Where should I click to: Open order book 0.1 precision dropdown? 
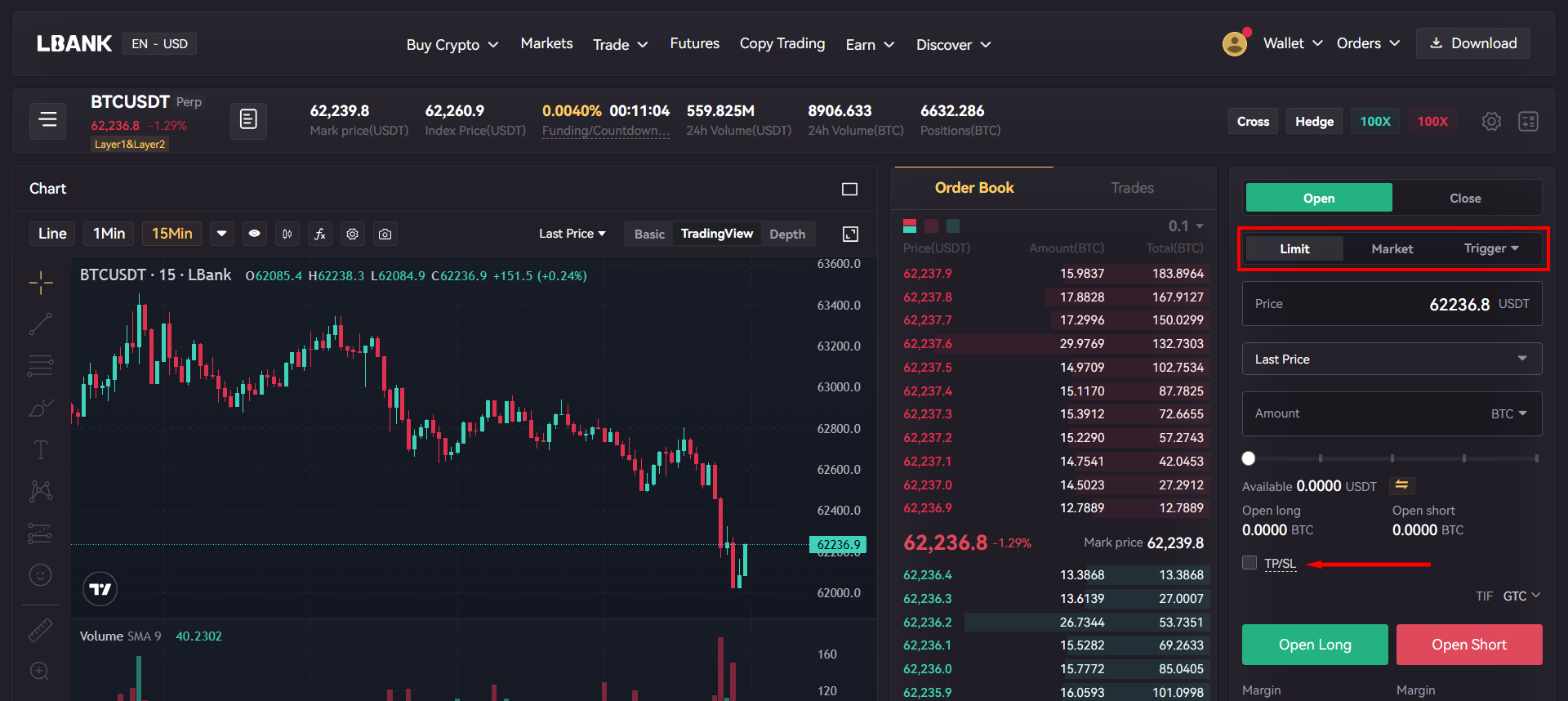[x=1186, y=226]
